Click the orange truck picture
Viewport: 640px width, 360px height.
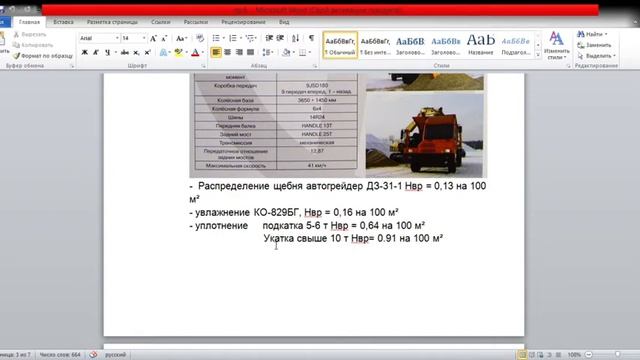coord(424,135)
